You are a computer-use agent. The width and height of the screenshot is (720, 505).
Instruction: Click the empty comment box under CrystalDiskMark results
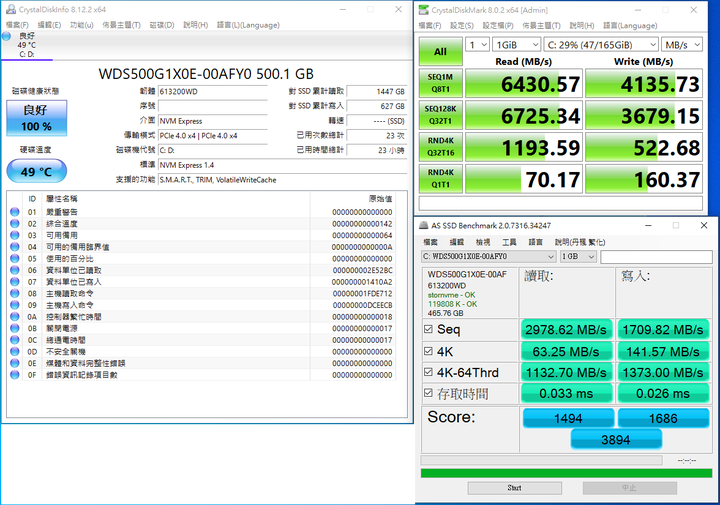561,203
